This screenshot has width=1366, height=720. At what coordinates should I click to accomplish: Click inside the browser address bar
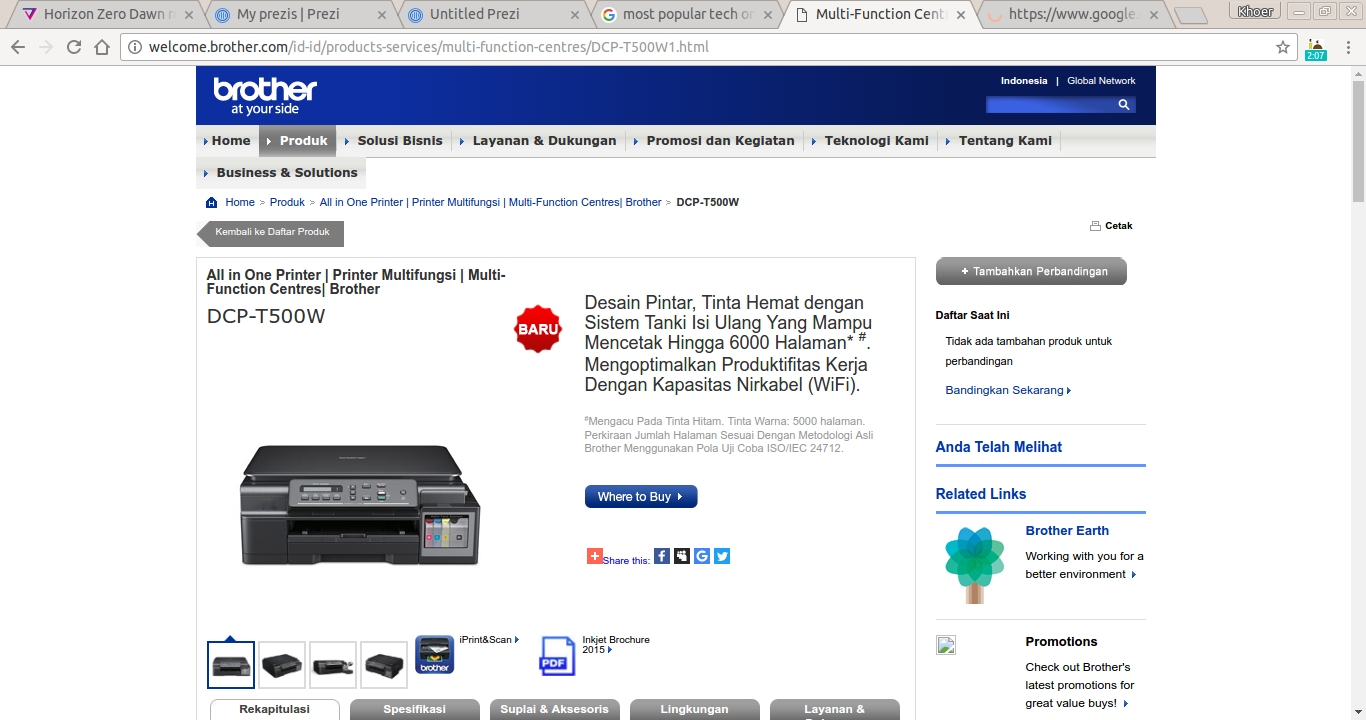coord(600,46)
